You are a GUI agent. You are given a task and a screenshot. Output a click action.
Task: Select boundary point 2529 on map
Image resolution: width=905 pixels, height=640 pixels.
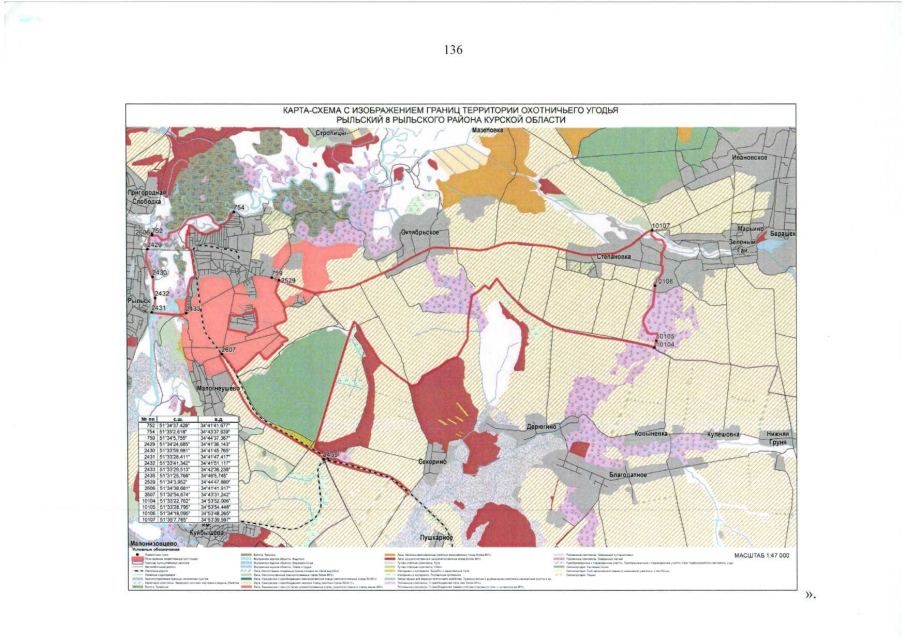tap(288, 281)
